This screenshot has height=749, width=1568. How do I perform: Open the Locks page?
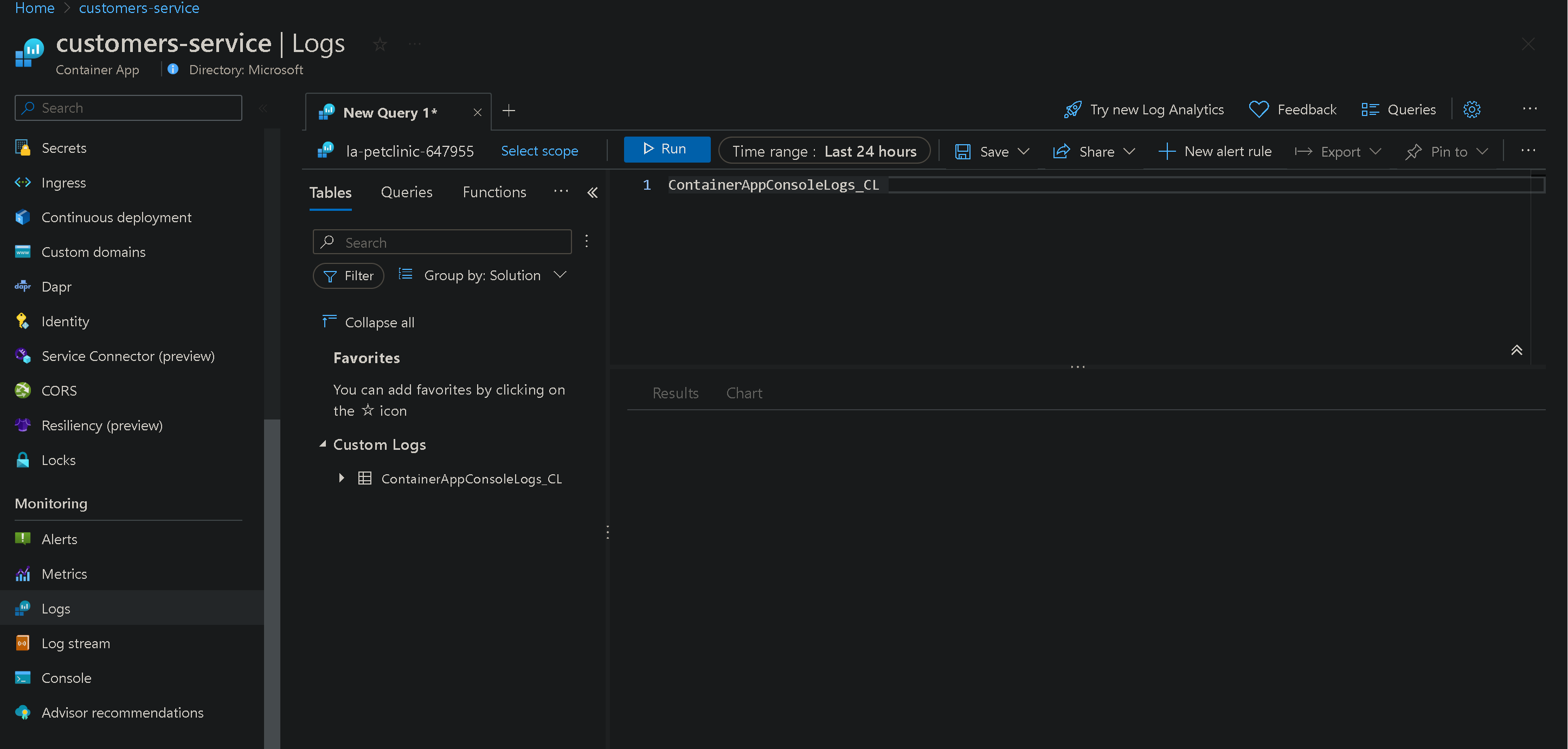[x=59, y=460]
